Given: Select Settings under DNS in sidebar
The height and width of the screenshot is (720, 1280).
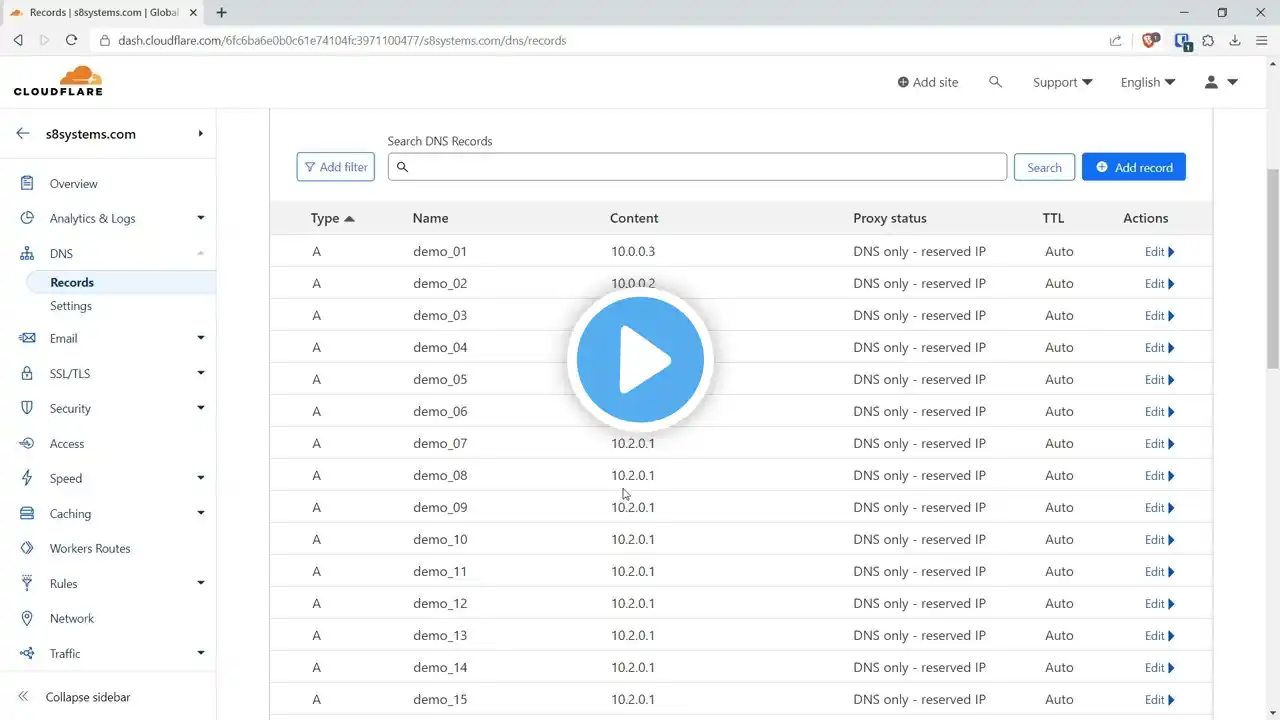Looking at the screenshot, I should [x=71, y=306].
